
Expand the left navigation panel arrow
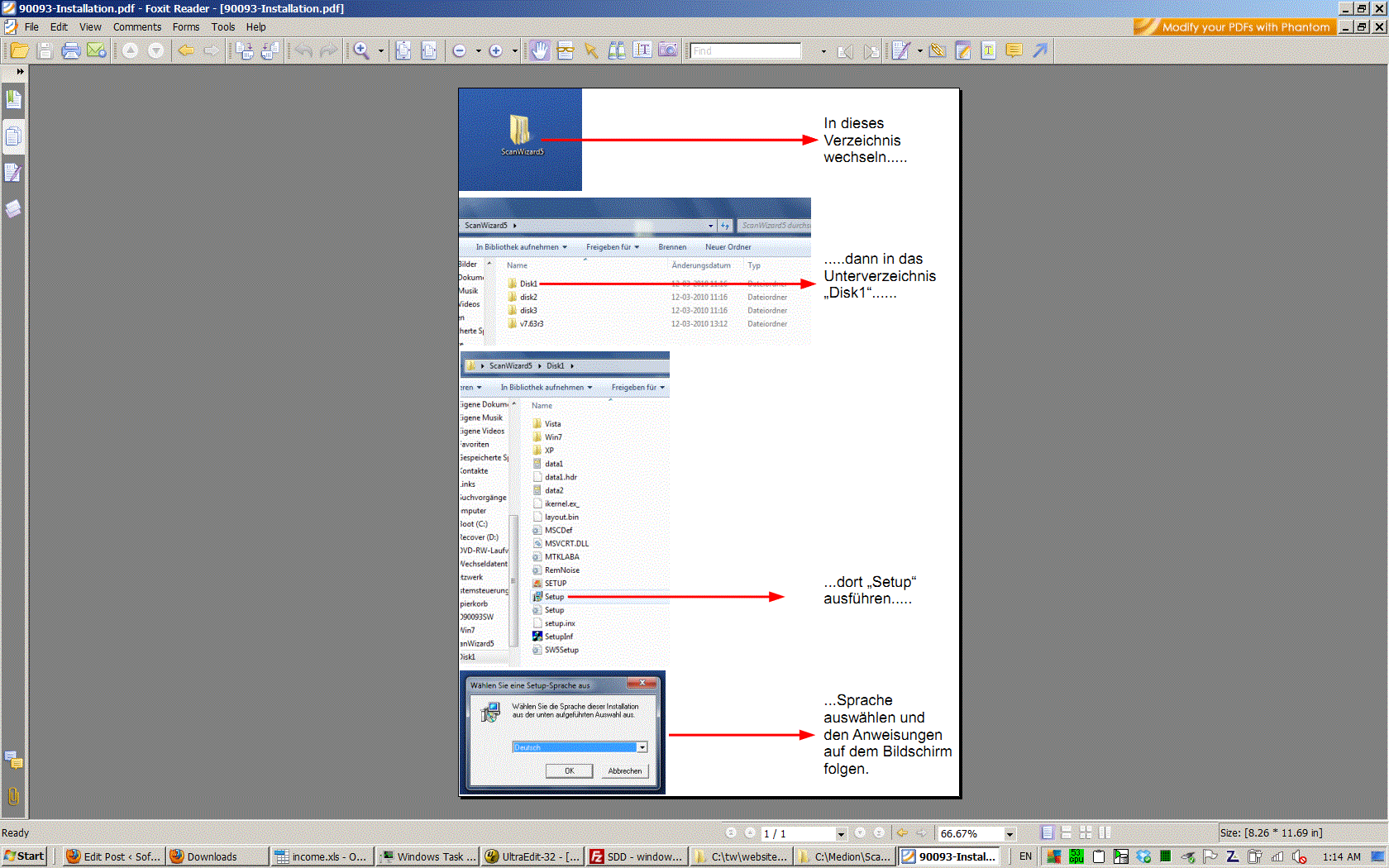[x=20, y=72]
